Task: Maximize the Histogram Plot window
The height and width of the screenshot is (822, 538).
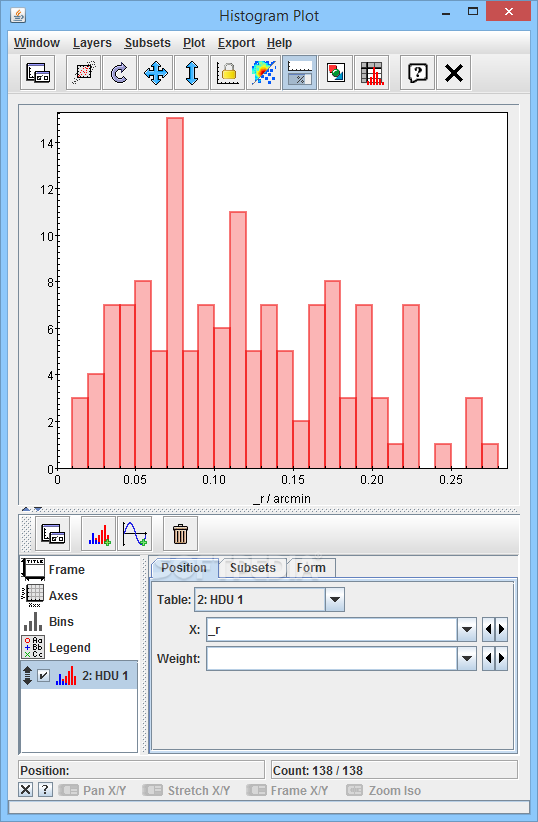Action: pyautogui.click(x=473, y=11)
